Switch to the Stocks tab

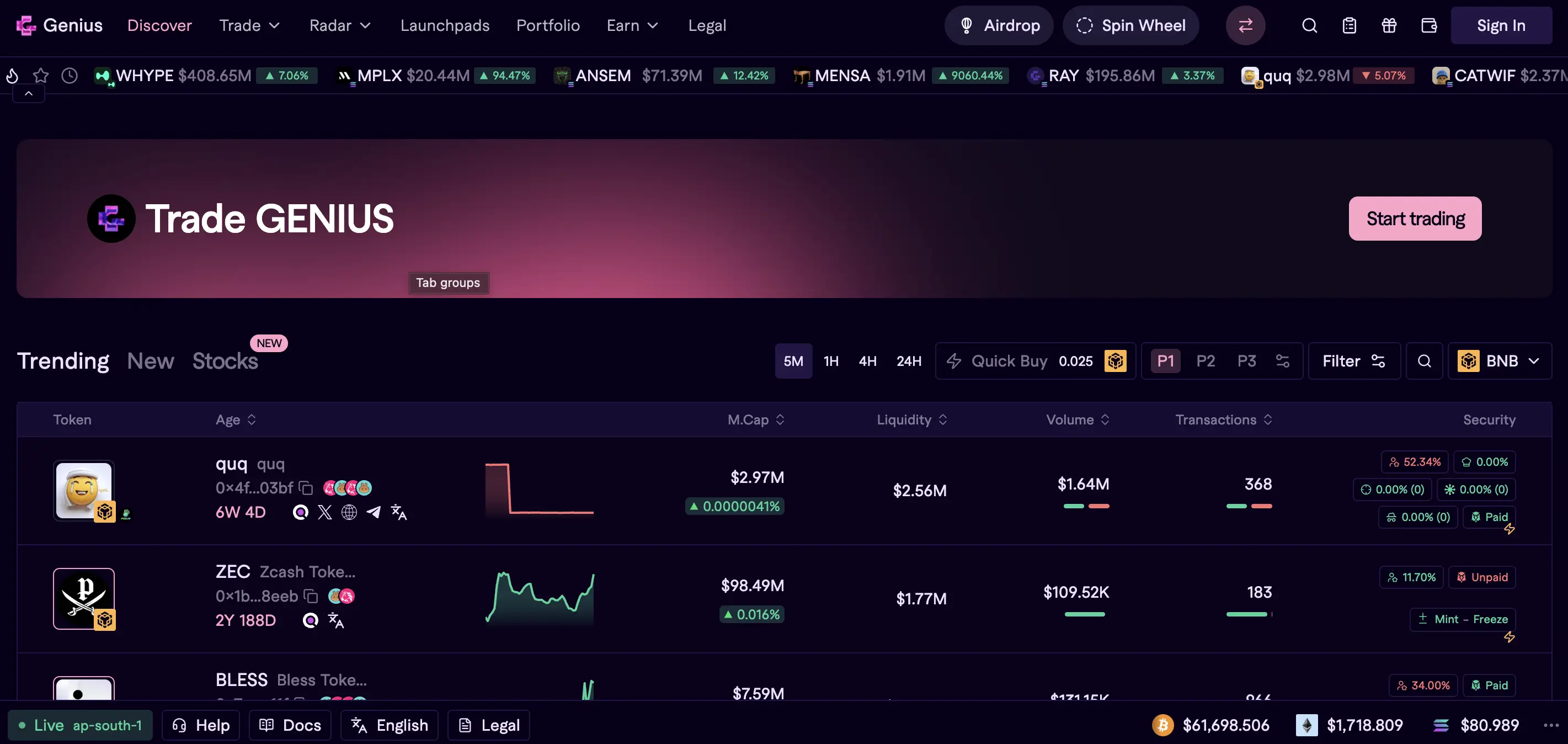(x=225, y=361)
